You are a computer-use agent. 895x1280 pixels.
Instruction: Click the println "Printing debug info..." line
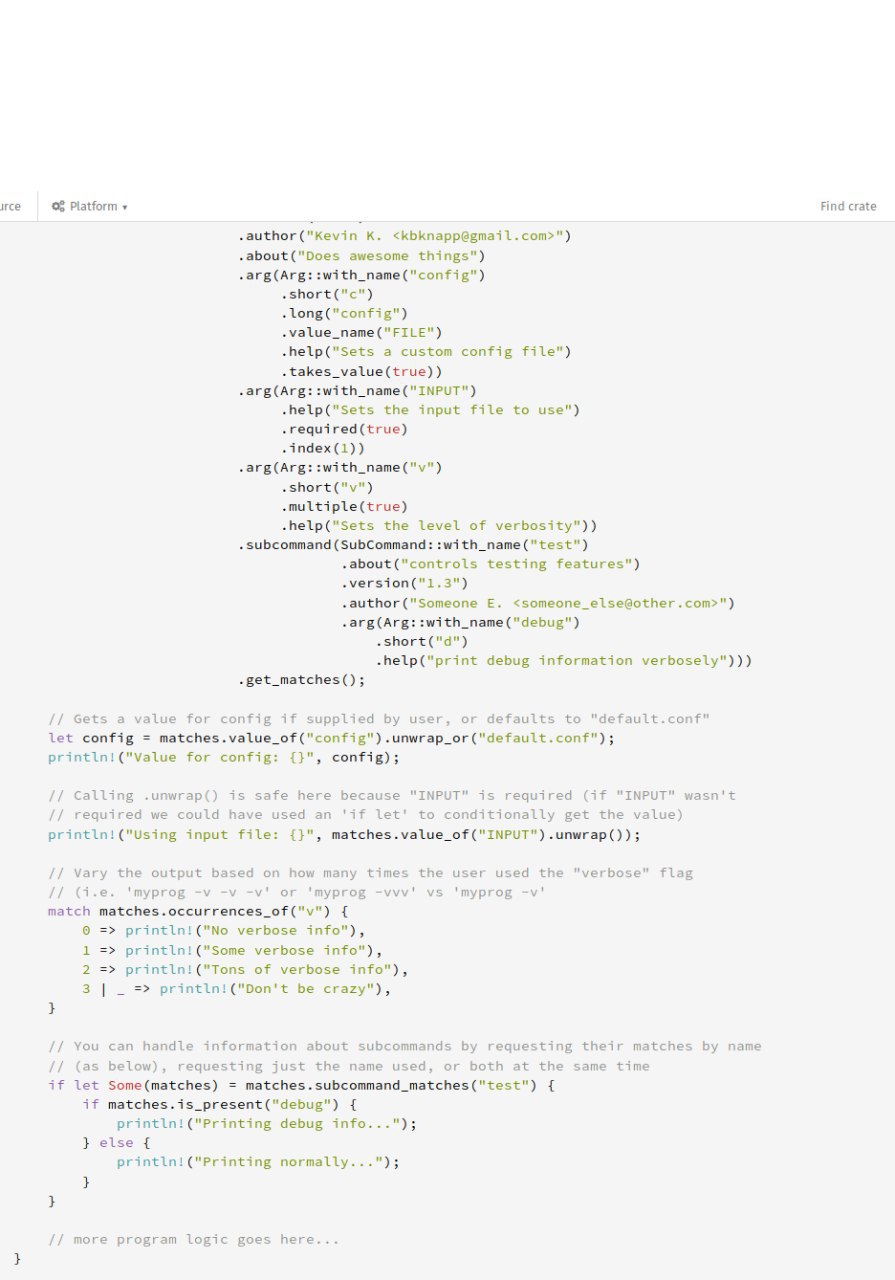click(267, 1123)
